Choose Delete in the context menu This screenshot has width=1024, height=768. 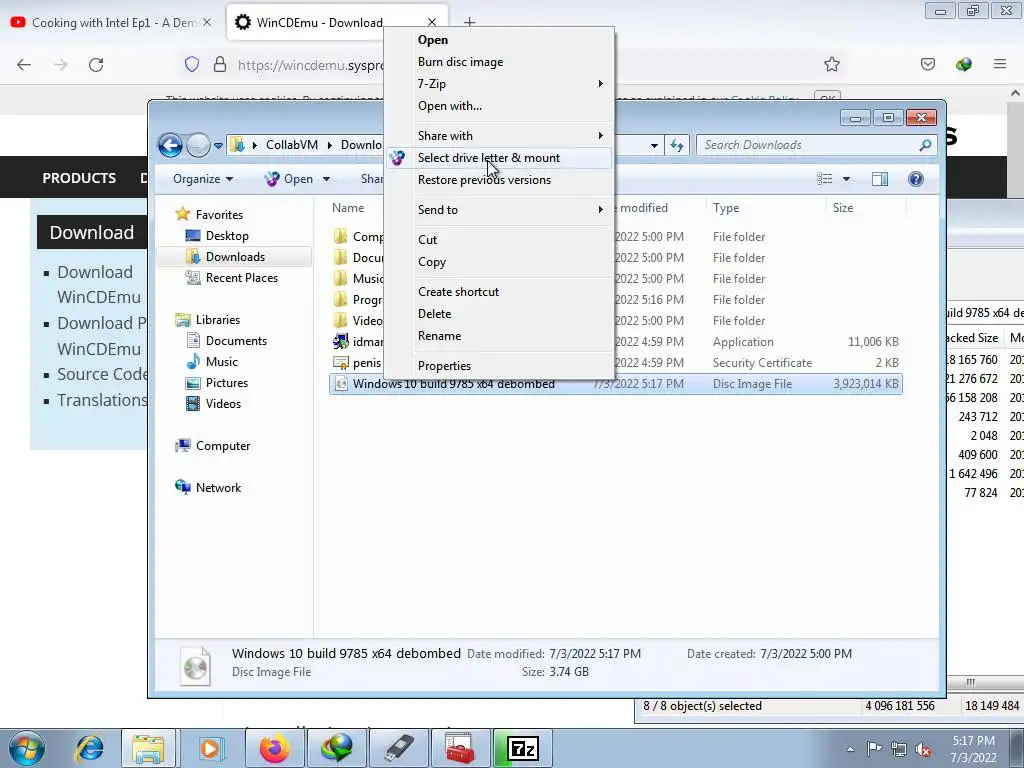click(x=499, y=313)
